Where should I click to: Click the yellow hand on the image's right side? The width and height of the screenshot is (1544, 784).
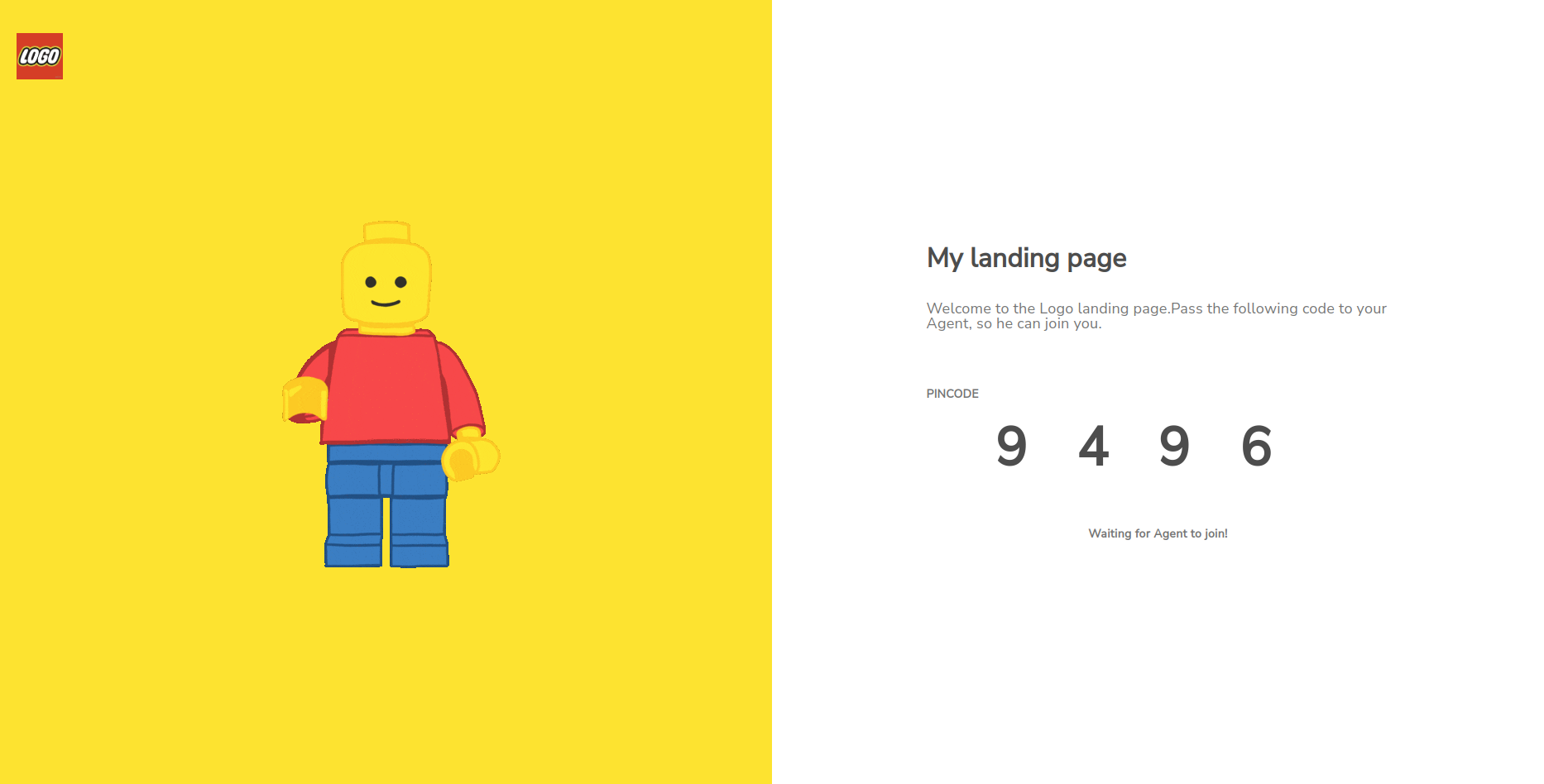[470, 457]
